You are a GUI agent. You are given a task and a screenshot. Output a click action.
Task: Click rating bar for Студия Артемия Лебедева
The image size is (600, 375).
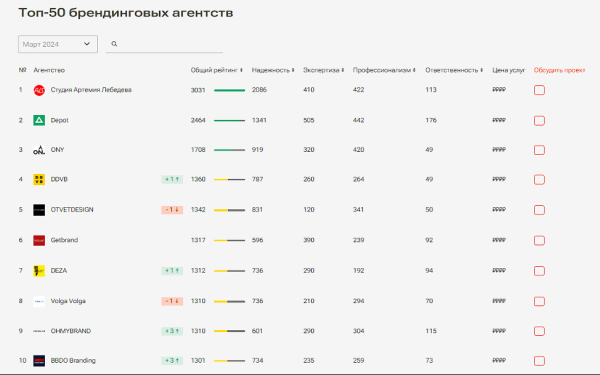click(230, 90)
